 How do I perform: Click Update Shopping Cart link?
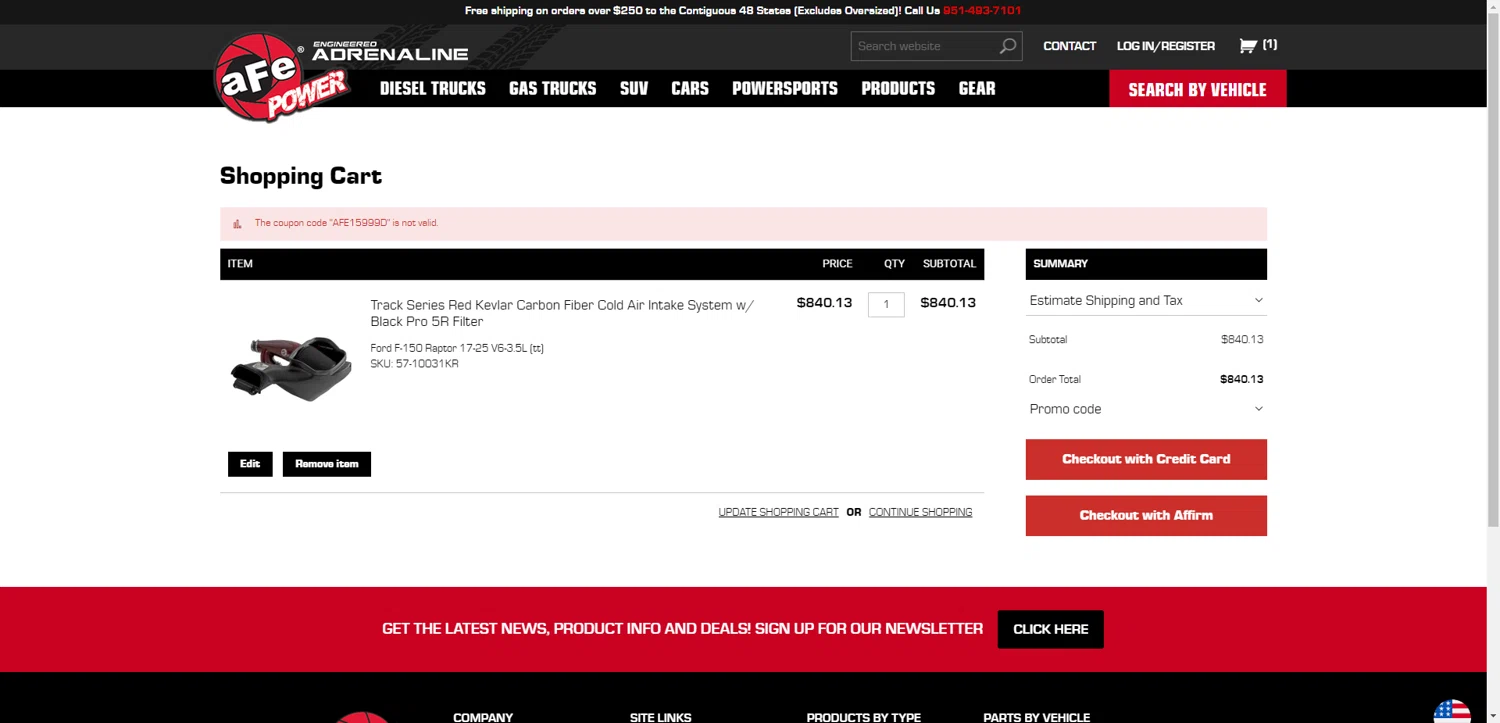click(x=778, y=512)
